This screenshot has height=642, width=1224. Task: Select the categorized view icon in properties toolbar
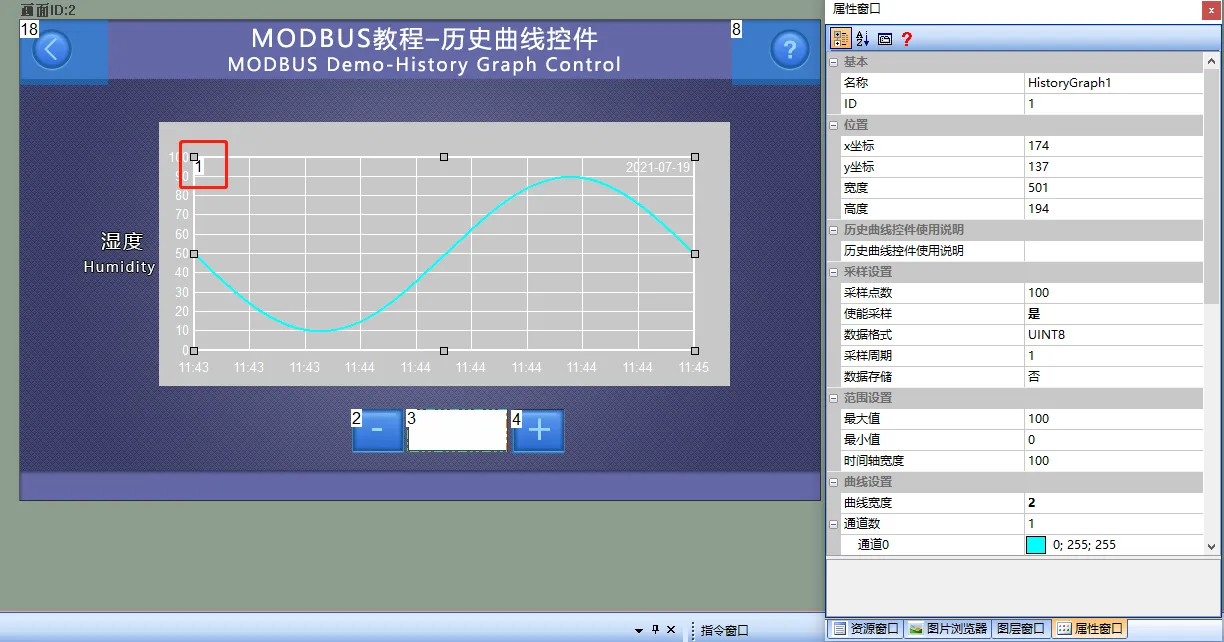click(x=842, y=38)
